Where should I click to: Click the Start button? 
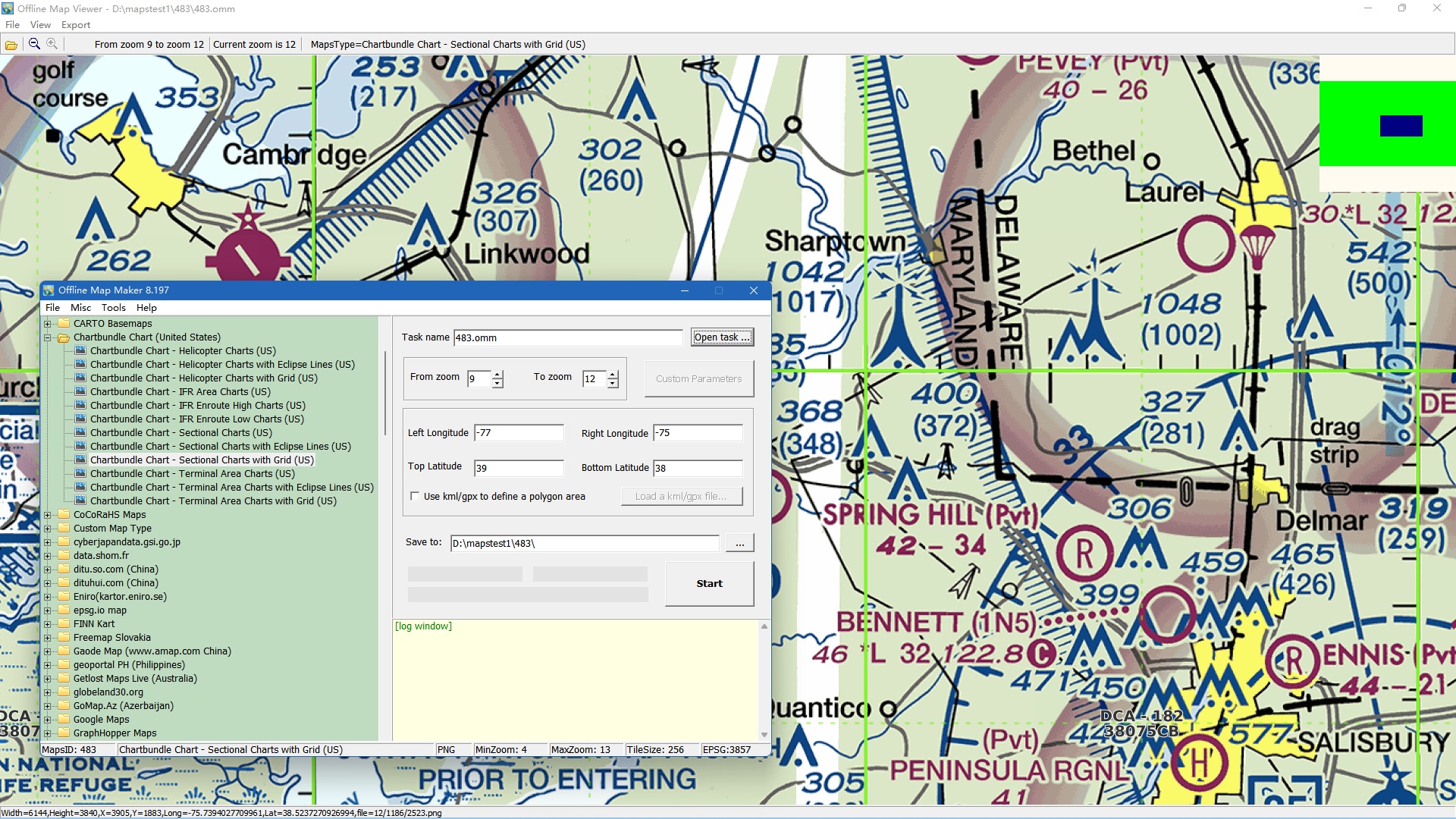[709, 584]
